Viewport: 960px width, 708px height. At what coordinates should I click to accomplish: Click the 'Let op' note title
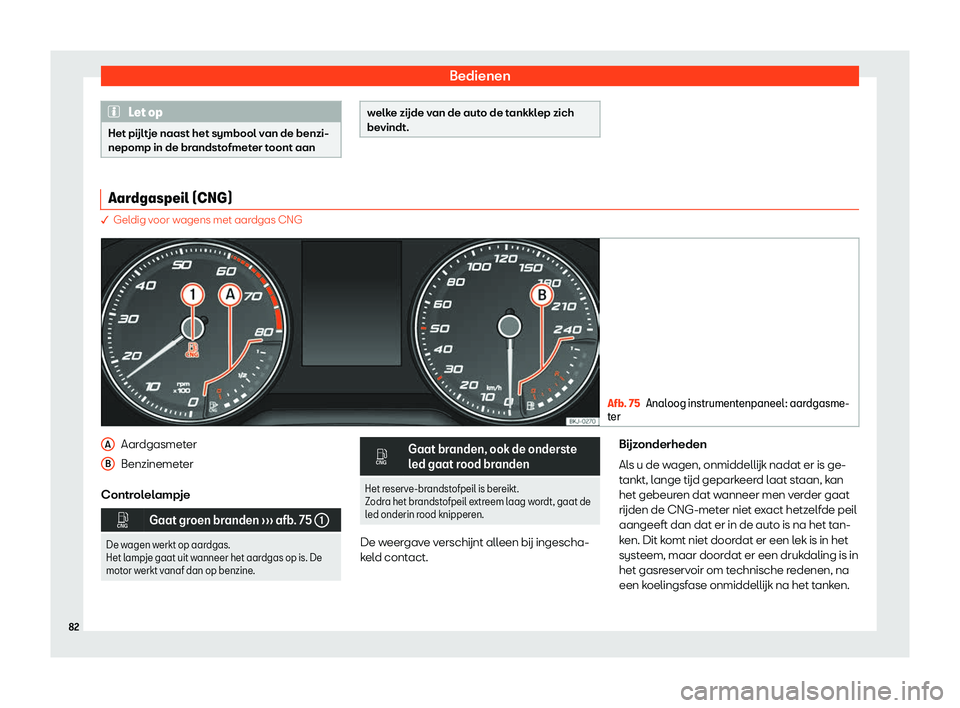click(146, 112)
